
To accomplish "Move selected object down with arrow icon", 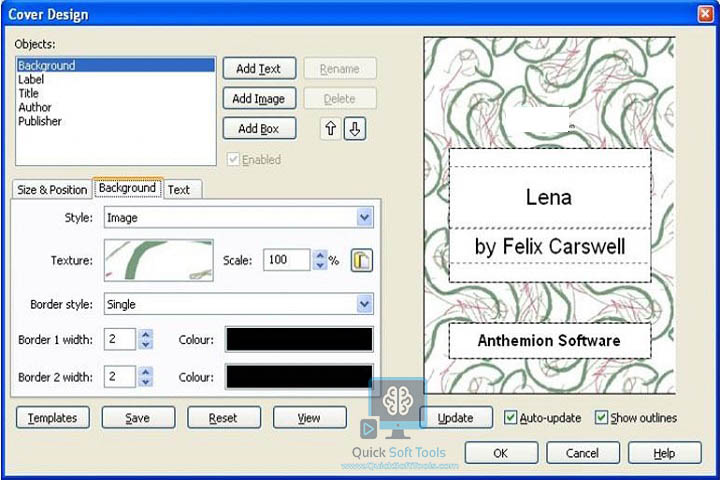I will click(355, 129).
